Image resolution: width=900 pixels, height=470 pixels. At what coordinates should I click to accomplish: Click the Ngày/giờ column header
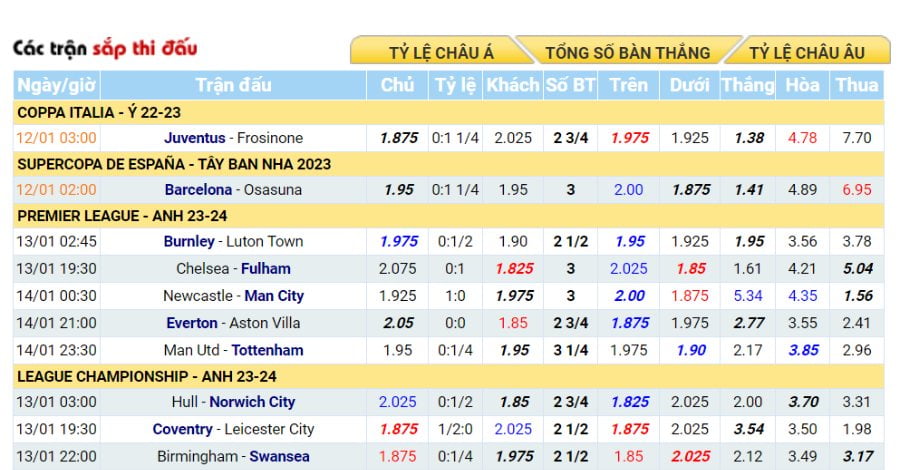57,86
